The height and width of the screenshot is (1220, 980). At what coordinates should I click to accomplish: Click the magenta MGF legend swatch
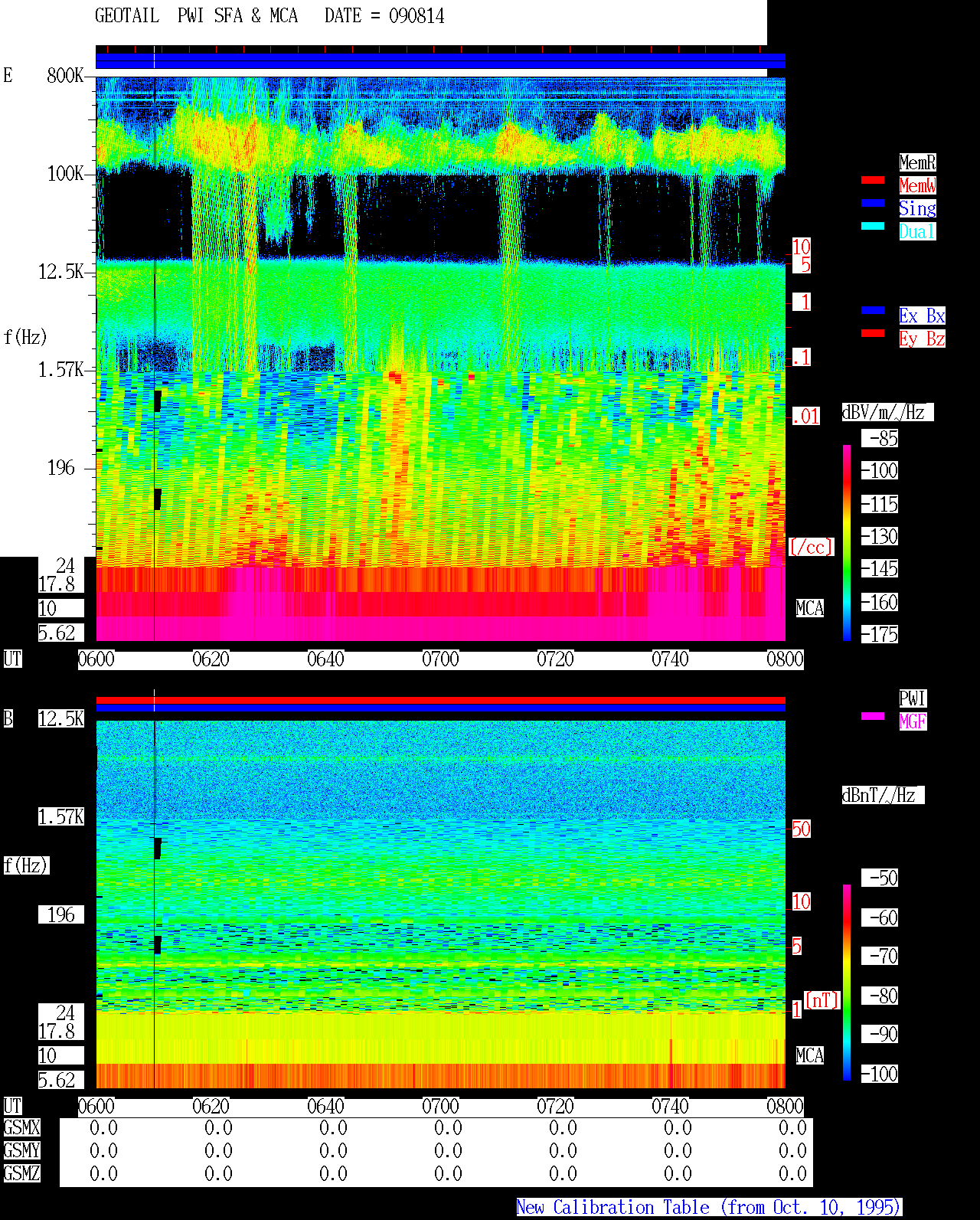[x=873, y=716]
